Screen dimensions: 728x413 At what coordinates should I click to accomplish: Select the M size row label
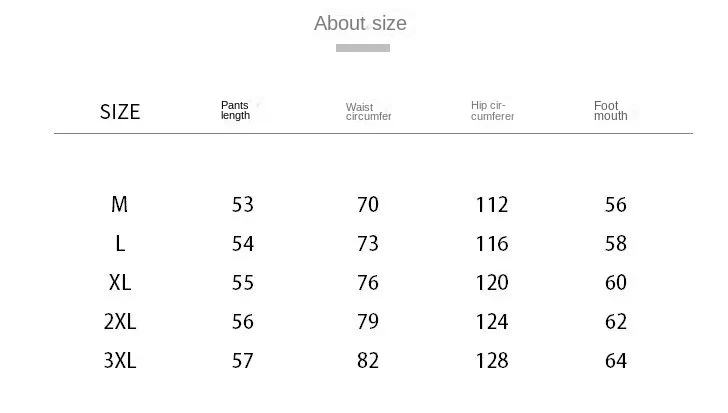point(120,205)
